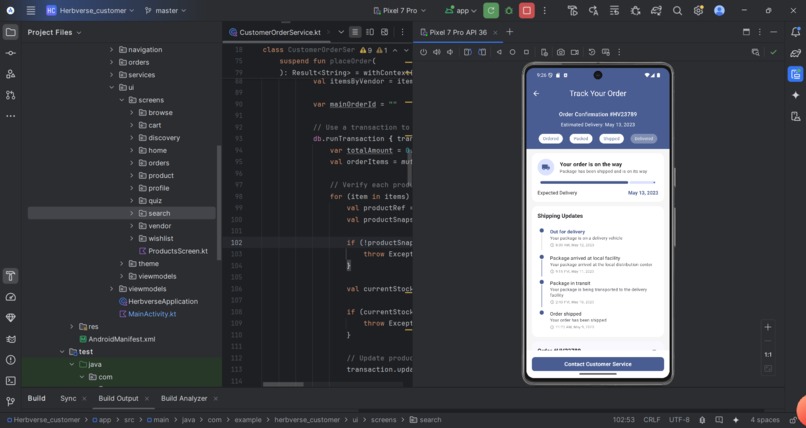Collapse the ui folder
This screenshot has height=428, width=806.
[x=112, y=87]
